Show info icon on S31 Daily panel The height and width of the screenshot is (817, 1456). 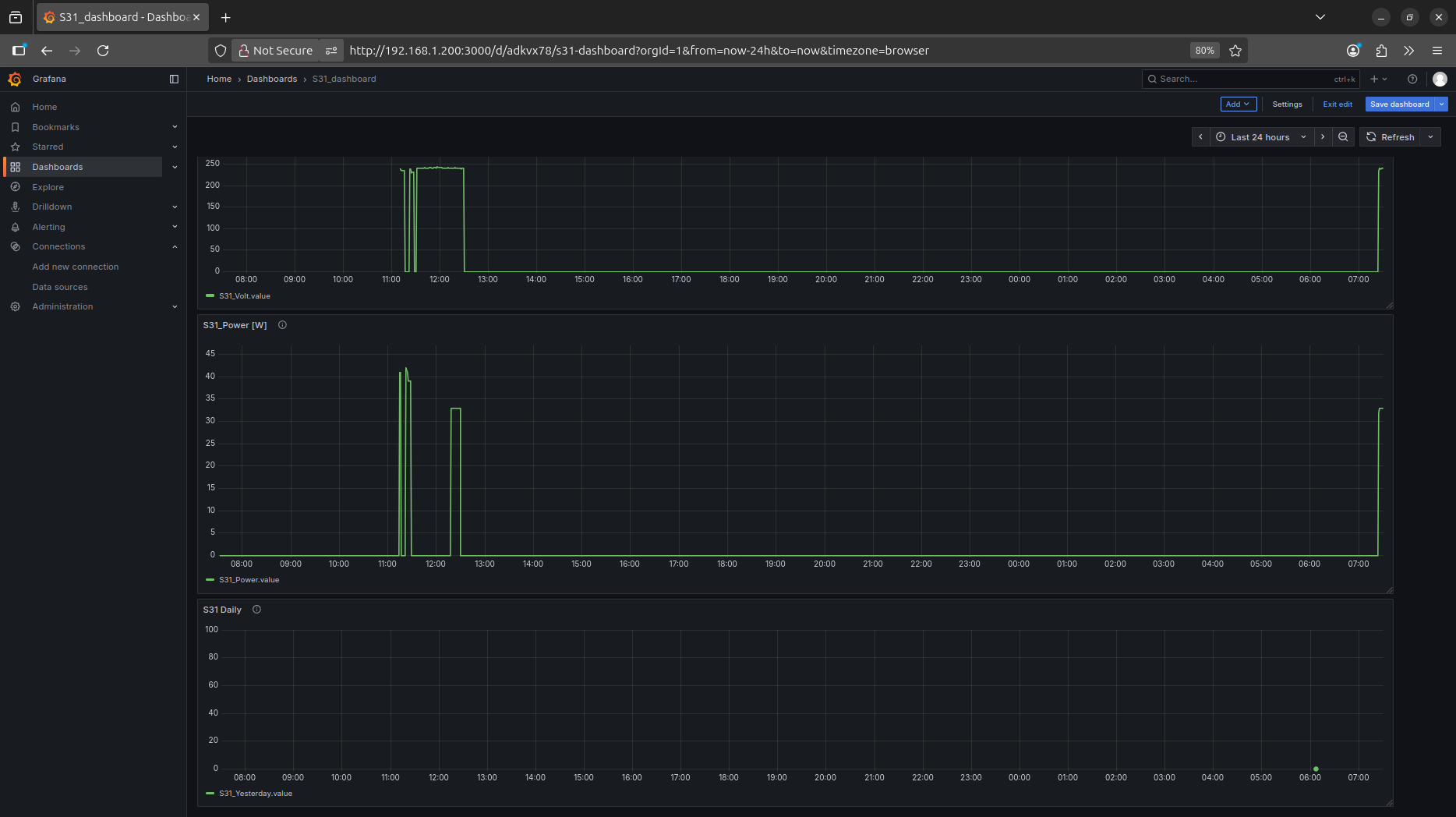tap(257, 610)
